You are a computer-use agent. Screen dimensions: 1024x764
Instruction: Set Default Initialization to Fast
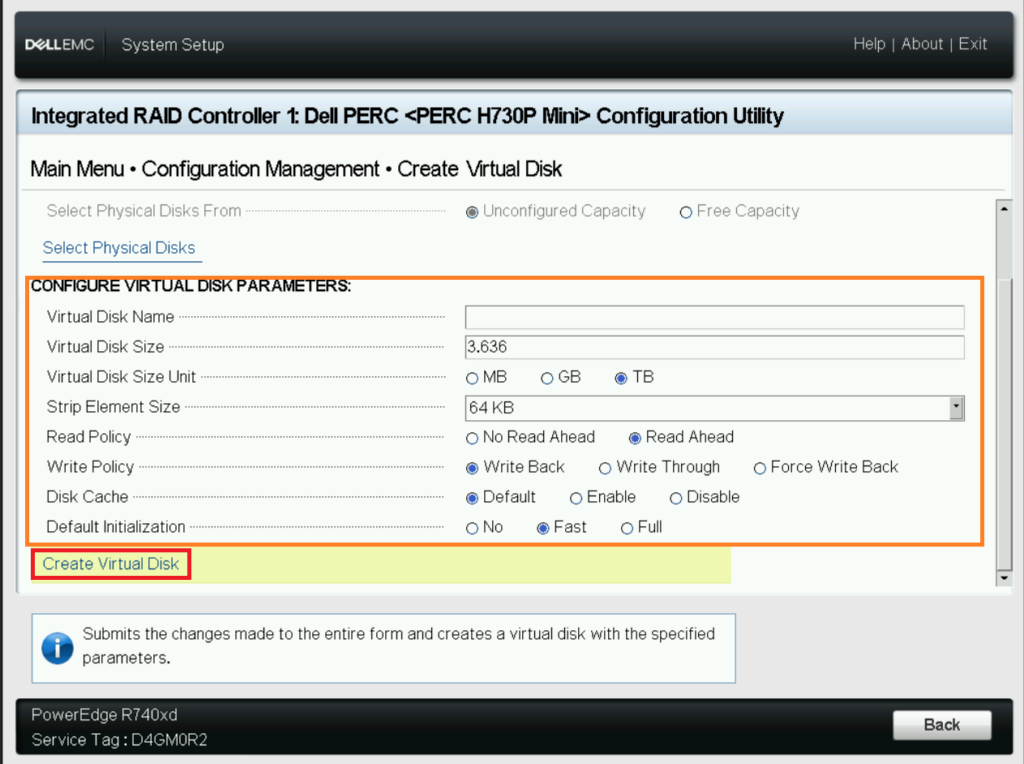click(x=543, y=528)
